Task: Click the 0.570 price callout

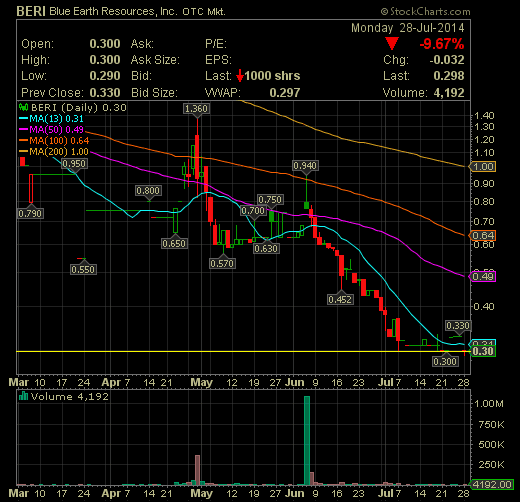Action: point(222,264)
